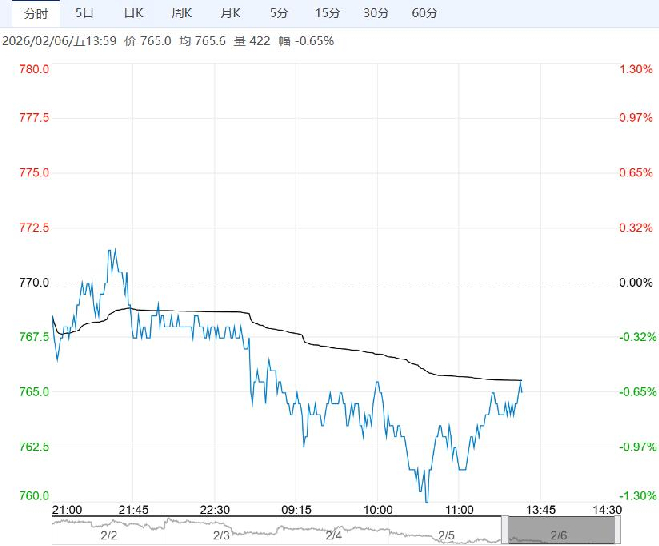Select the 5分 five-minute interval tab
Image resolution: width=659 pixels, height=546 pixels.
279,13
